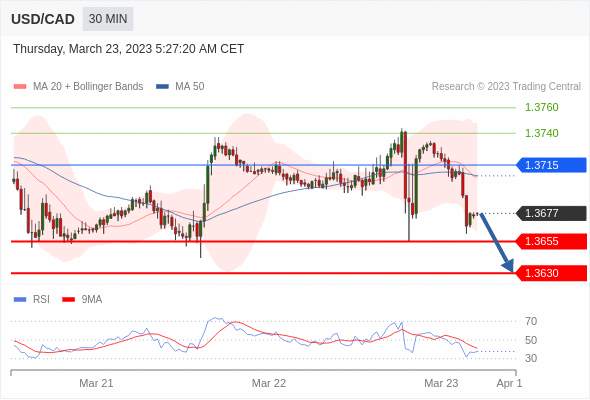
Task: Click the red 1.3630 support price tag
Action: click(552, 273)
